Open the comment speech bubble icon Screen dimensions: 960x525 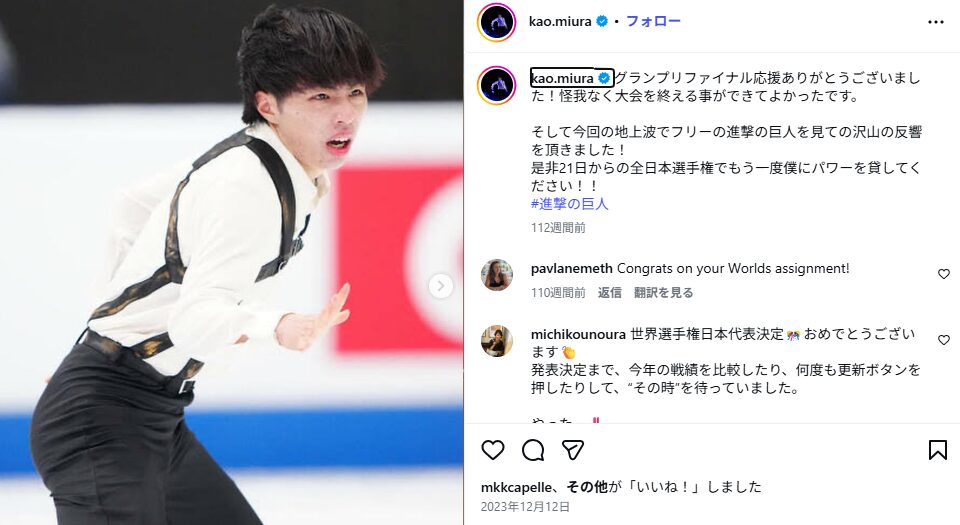(533, 450)
